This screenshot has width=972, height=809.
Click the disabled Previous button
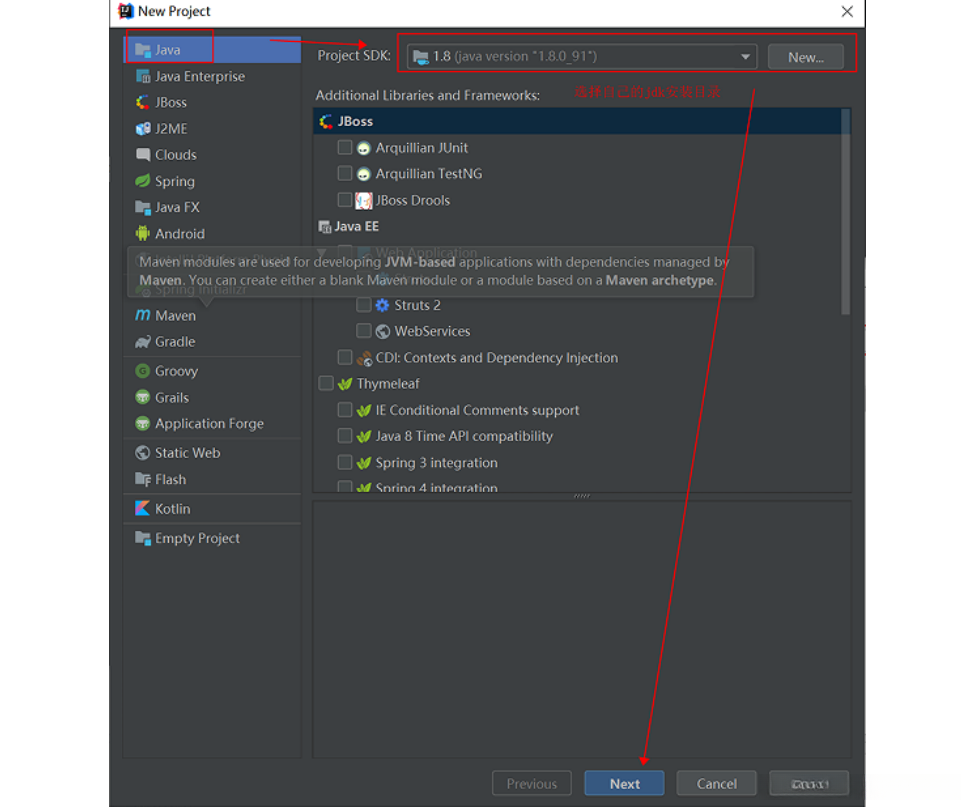(532, 784)
